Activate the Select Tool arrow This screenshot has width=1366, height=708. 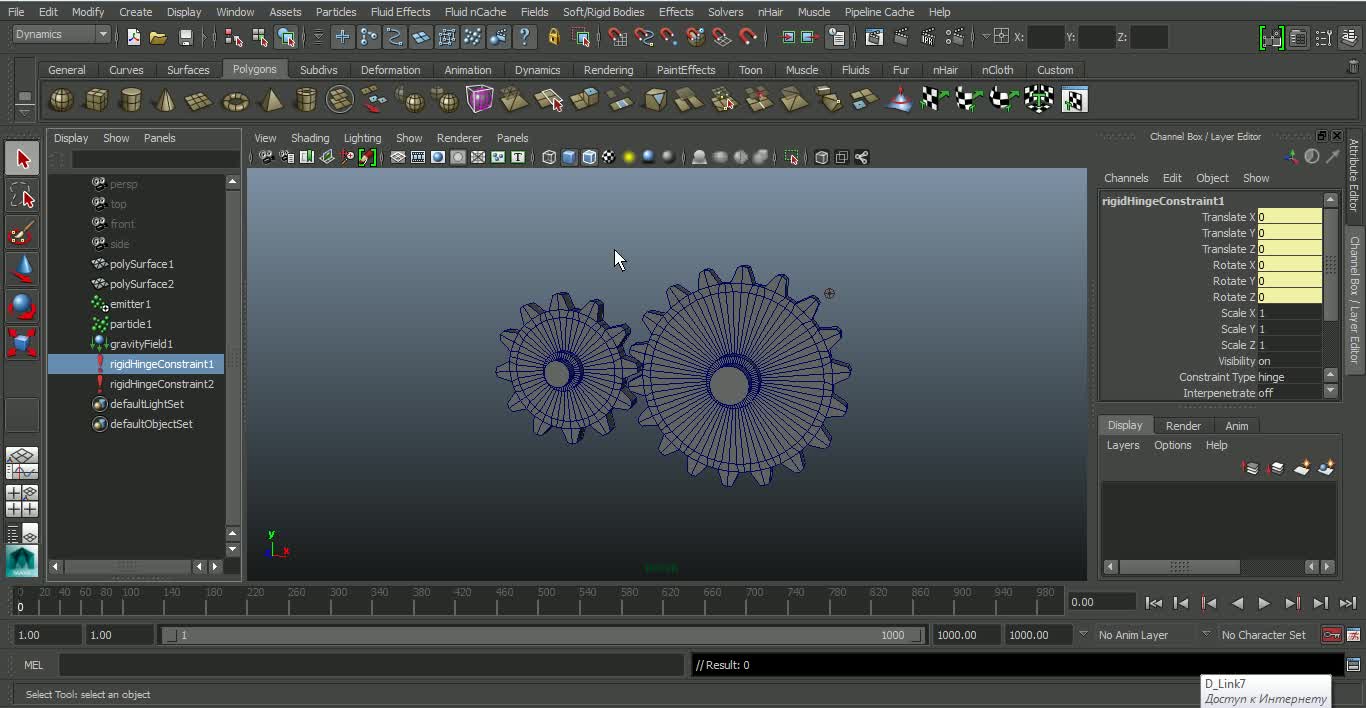(22, 159)
